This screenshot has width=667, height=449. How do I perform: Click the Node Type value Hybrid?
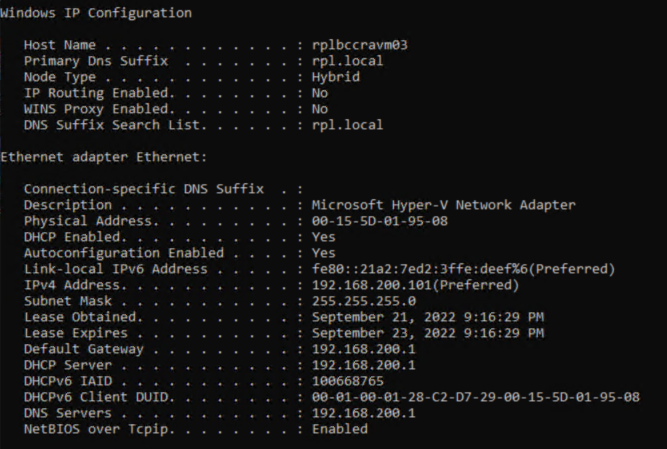click(336, 77)
